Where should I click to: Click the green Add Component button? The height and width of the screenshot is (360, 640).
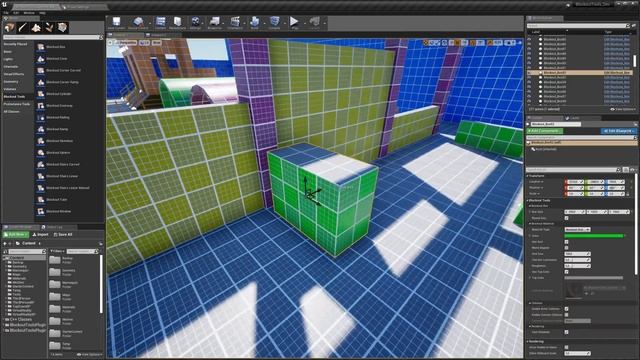click(x=545, y=131)
